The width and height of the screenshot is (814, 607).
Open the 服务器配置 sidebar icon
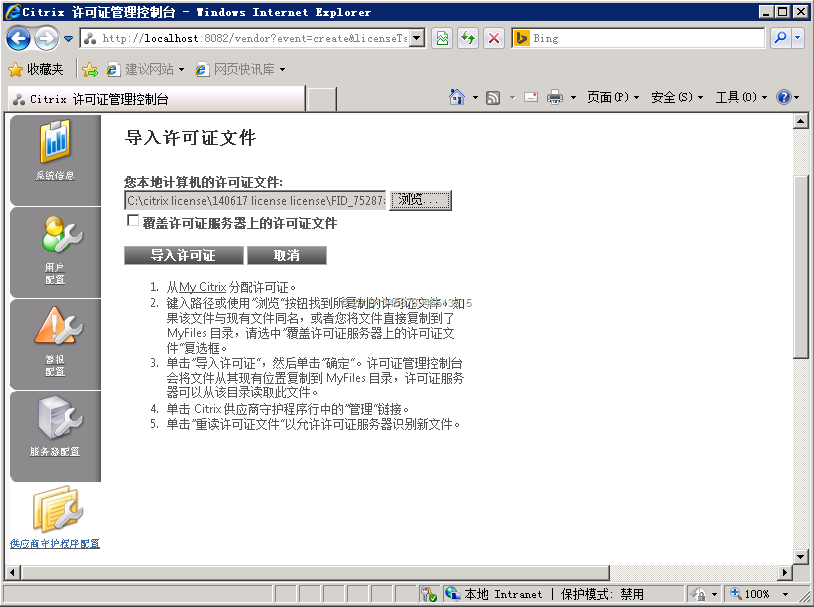pyautogui.click(x=55, y=428)
